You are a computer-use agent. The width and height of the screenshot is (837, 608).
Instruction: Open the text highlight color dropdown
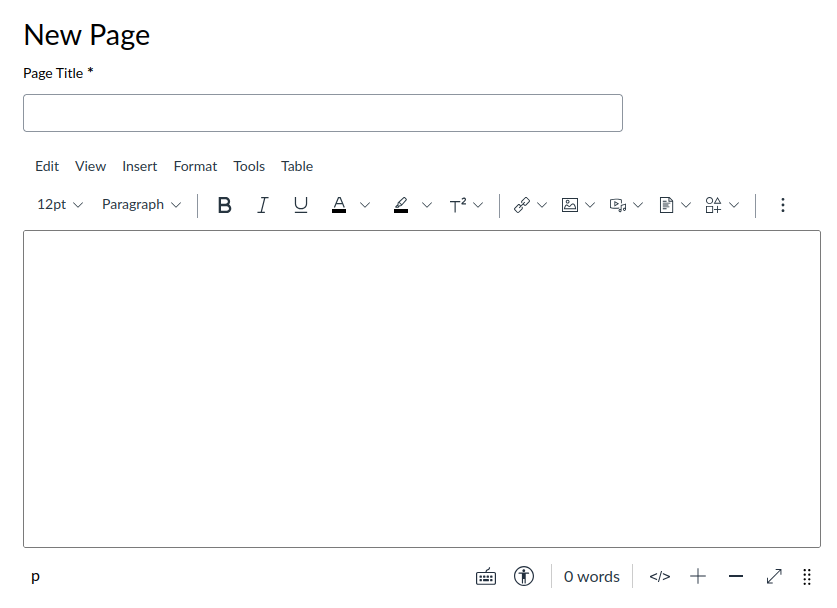428,204
